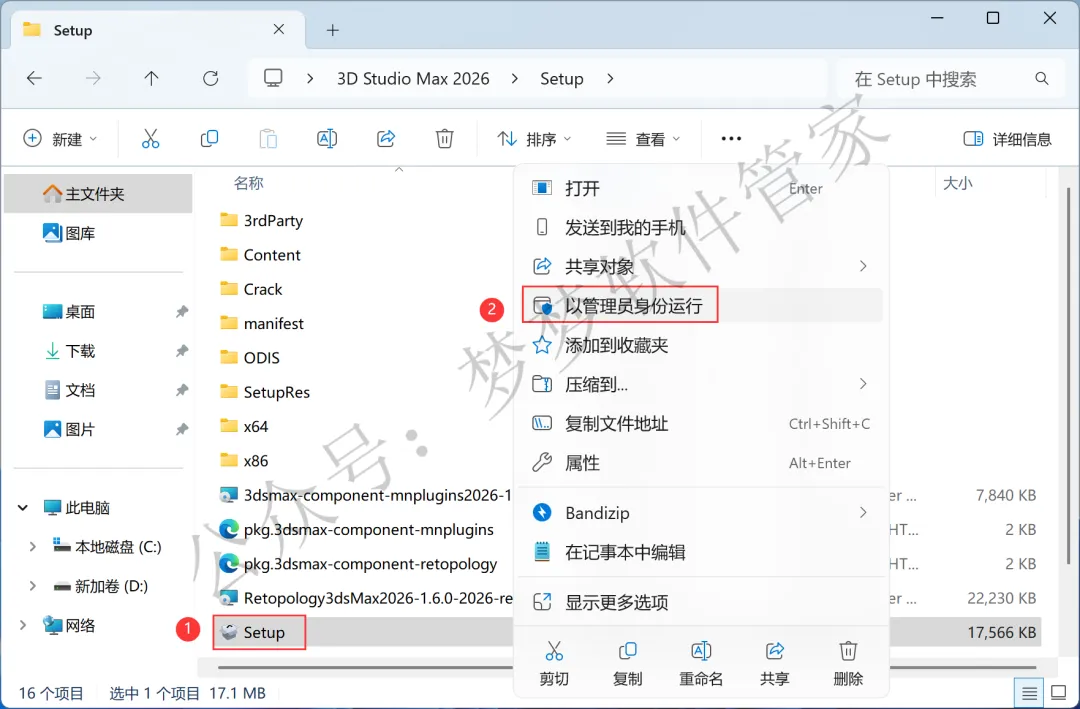
Task: Open 属性 from context menu
Action: [701, 462]
